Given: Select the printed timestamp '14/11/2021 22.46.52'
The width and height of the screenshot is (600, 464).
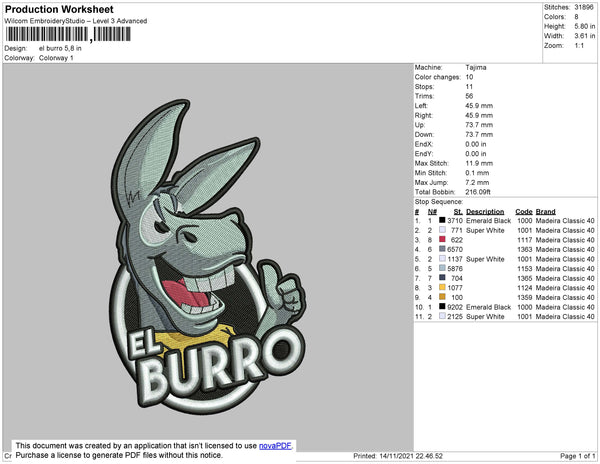Looking at the screenshot, I should pos(411,456).
